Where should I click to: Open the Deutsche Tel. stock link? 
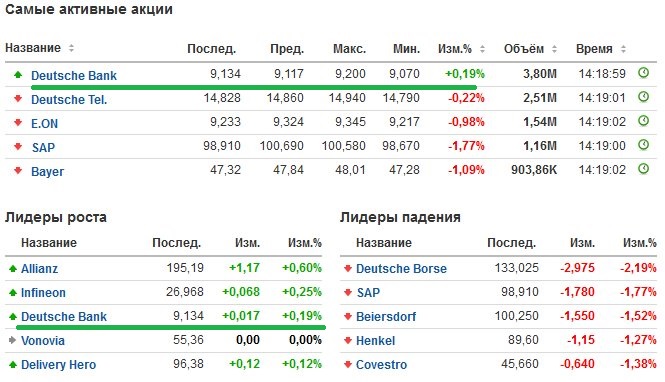(x=69, y=100)
